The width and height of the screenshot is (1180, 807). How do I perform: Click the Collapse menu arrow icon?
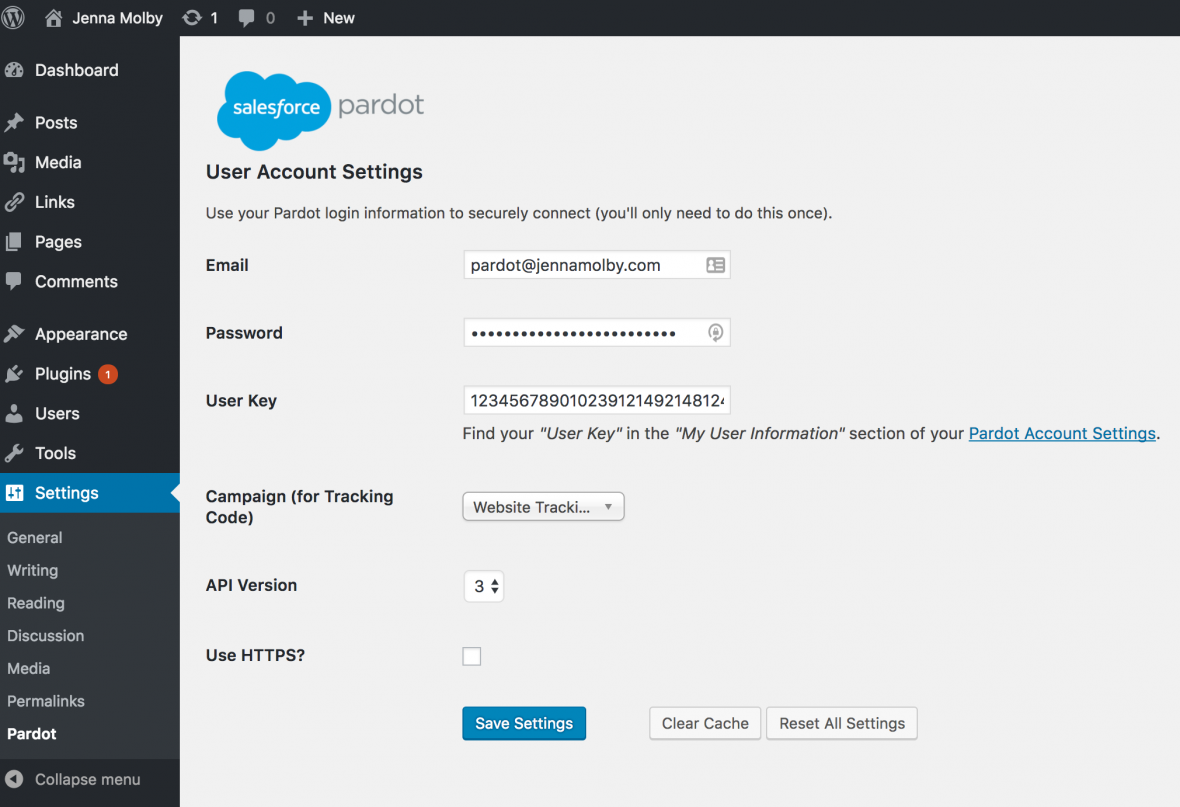tap(14, 779)
